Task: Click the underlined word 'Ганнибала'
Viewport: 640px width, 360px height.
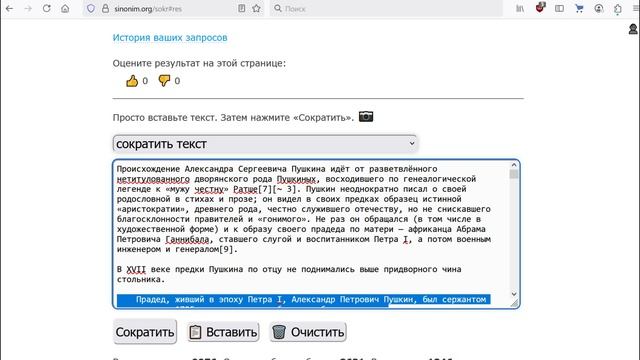Action: (187, 239)
